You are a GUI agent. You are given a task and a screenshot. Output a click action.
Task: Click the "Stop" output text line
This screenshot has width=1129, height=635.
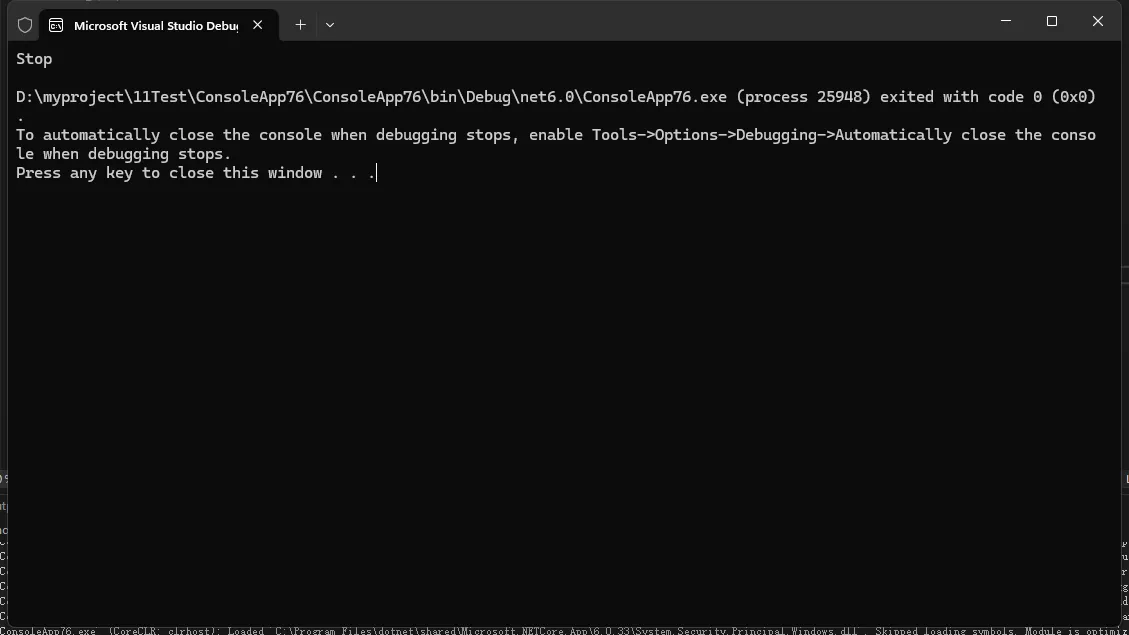tap(34, 59)
